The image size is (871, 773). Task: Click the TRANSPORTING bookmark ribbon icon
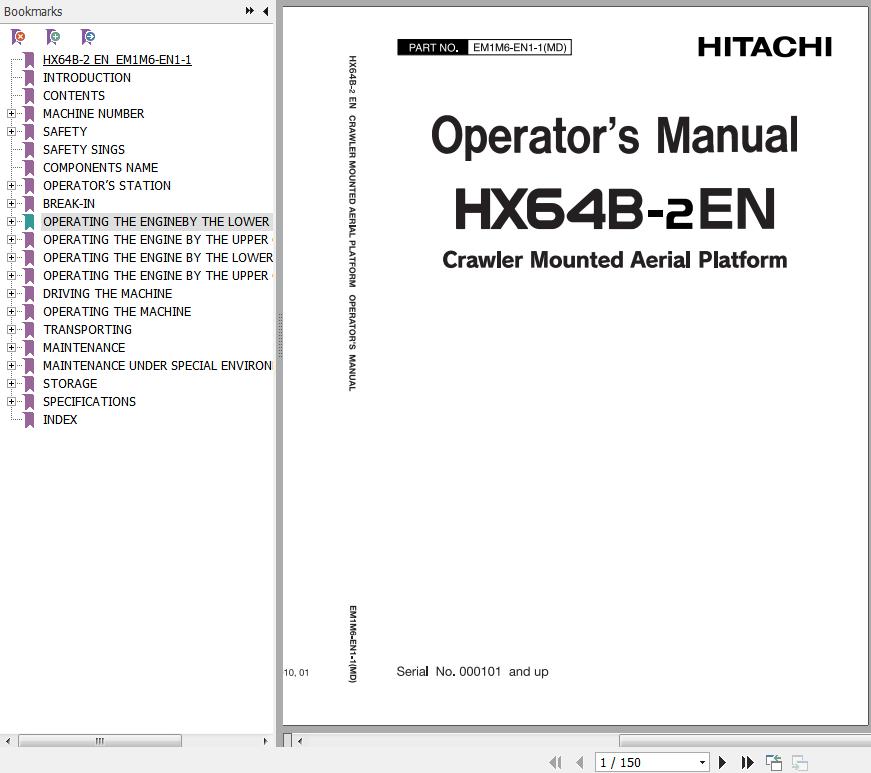[x=29, y=329]
